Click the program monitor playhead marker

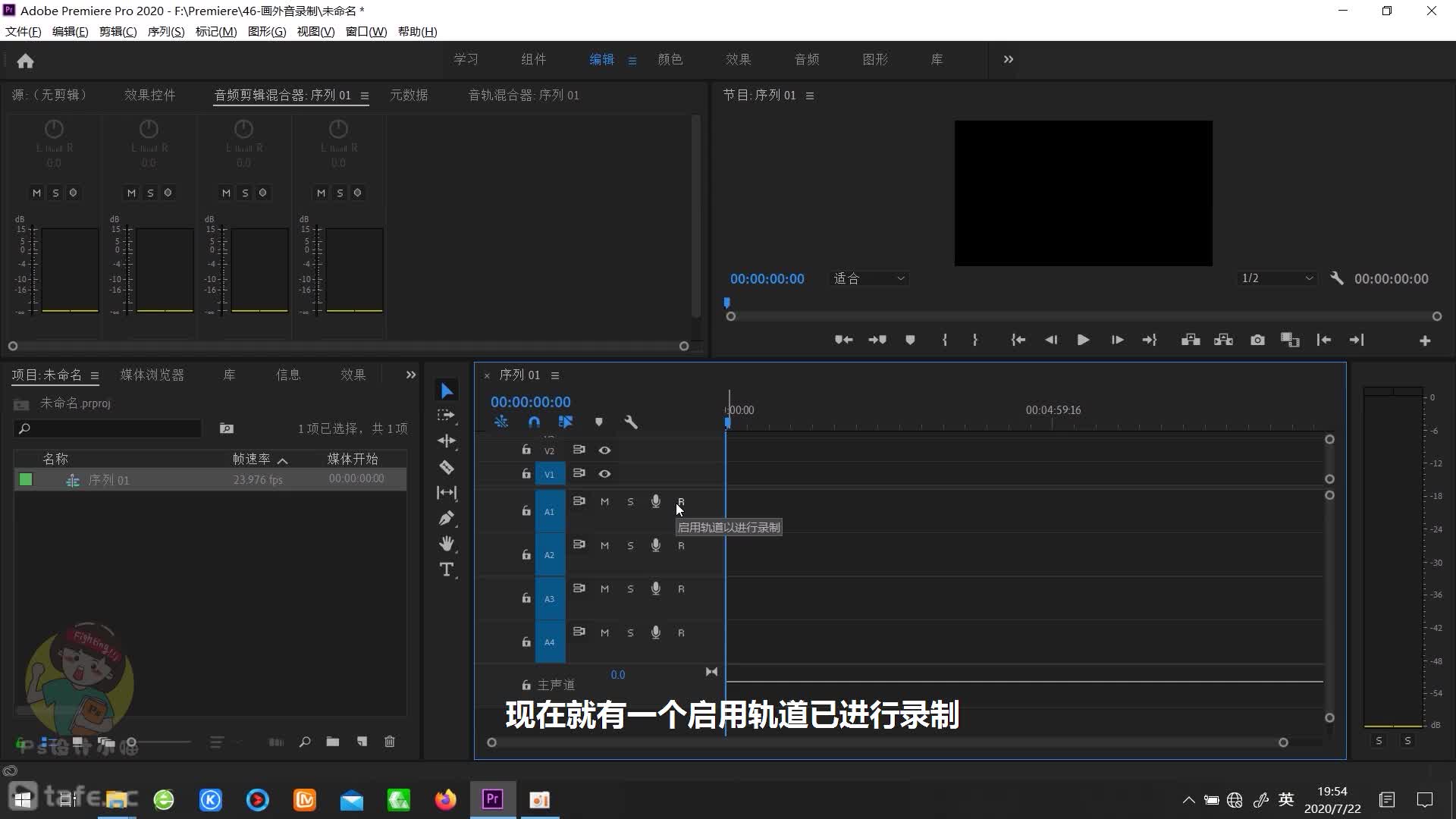point(726,303)
